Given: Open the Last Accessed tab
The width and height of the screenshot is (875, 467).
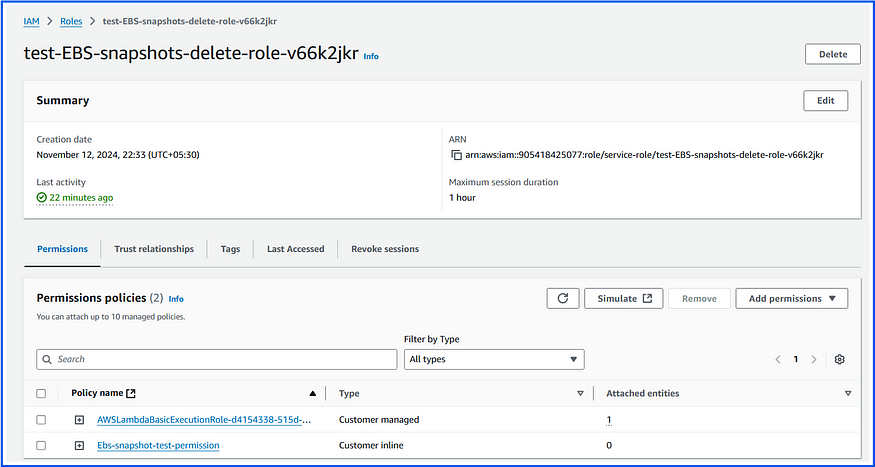Looking at the screenshot, I should 295,249.
